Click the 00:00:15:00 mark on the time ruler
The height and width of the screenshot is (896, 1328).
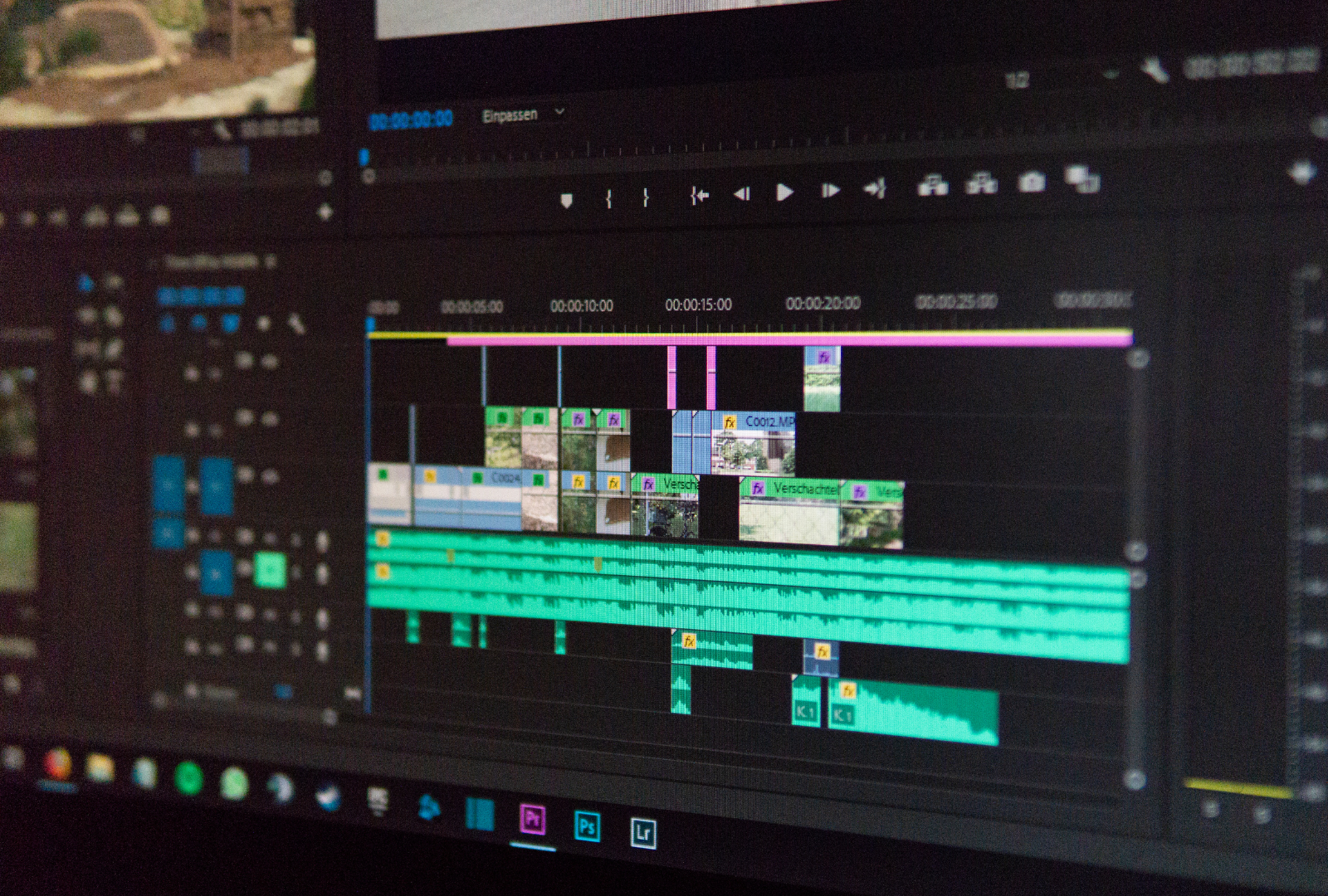coord(698,305)
